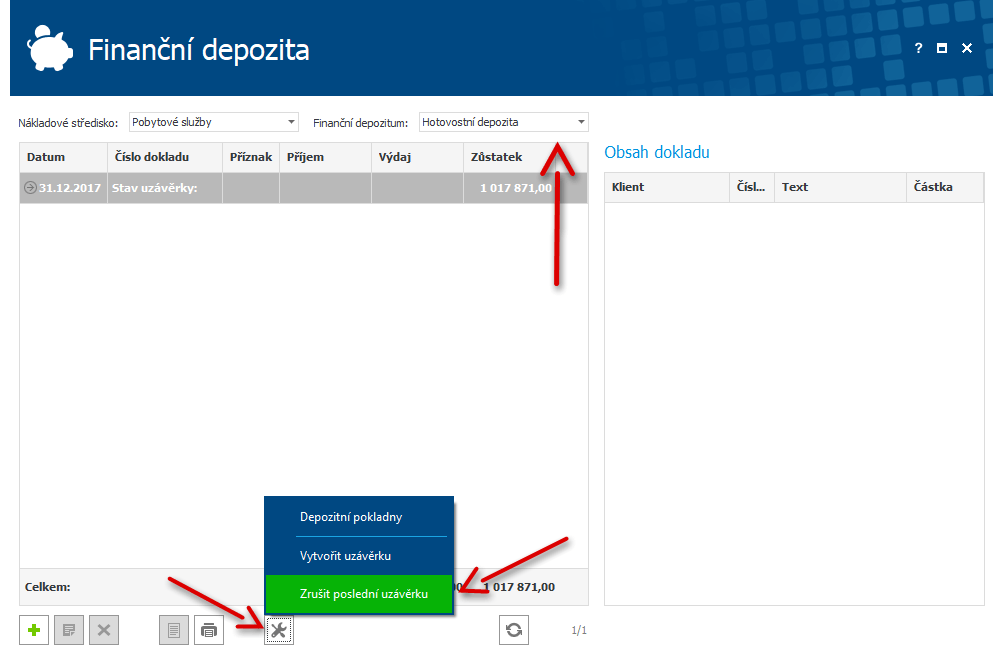Sort by Číslo dokladu column header
1003x663 pixels.
point(165,157)
